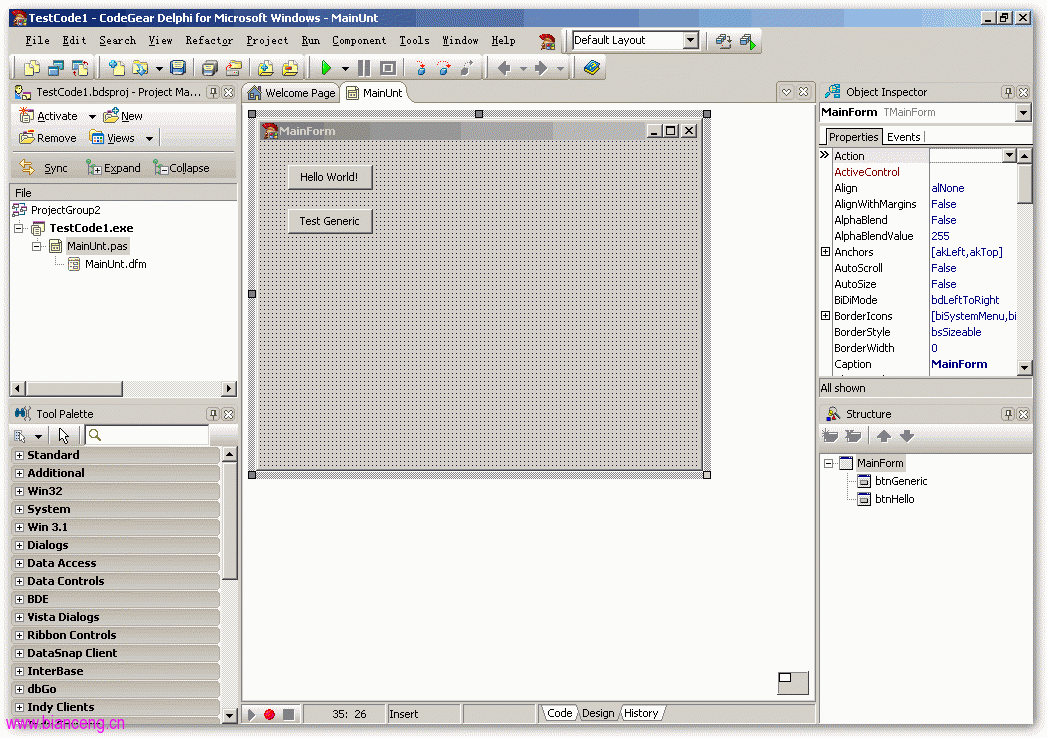Click the macro play icon in status bar

(252, 714)
